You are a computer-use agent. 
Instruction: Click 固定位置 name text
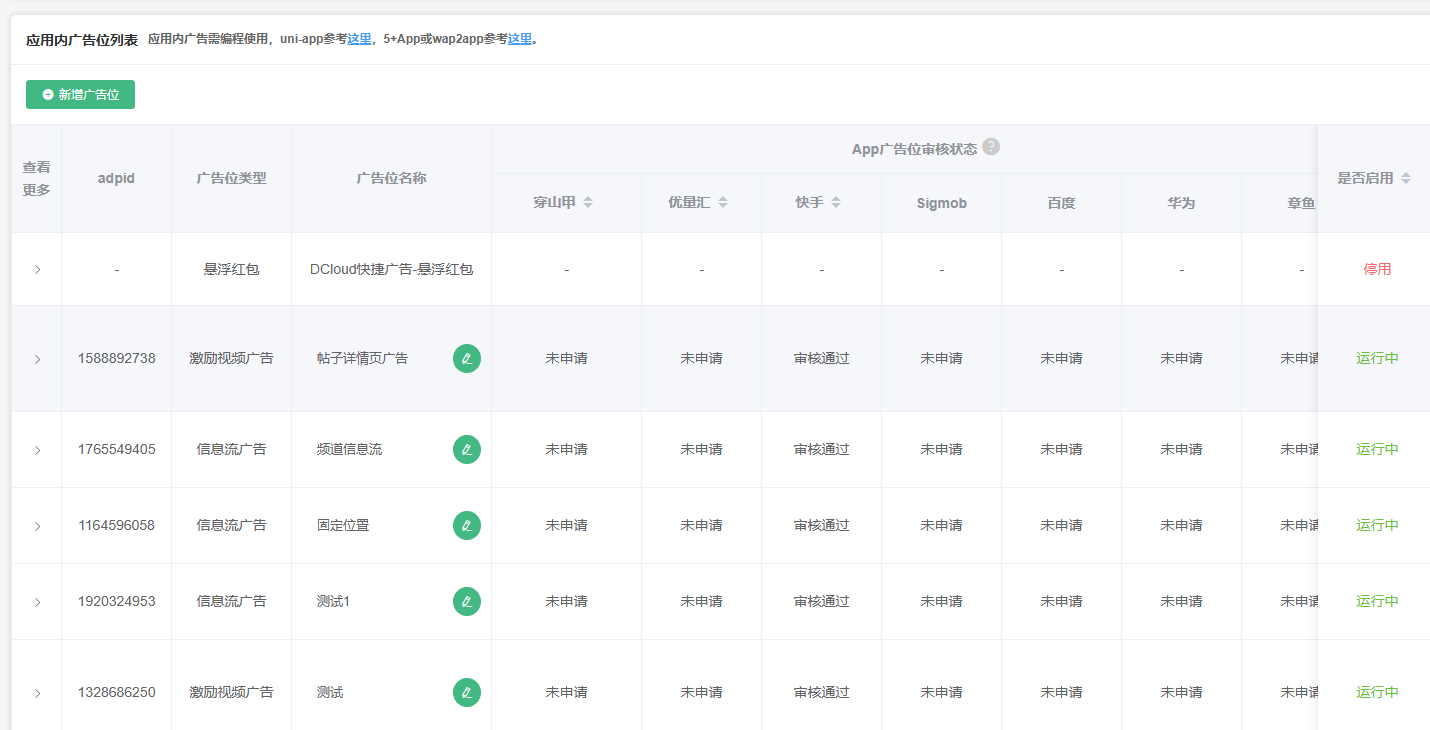[x=343, y=525]
